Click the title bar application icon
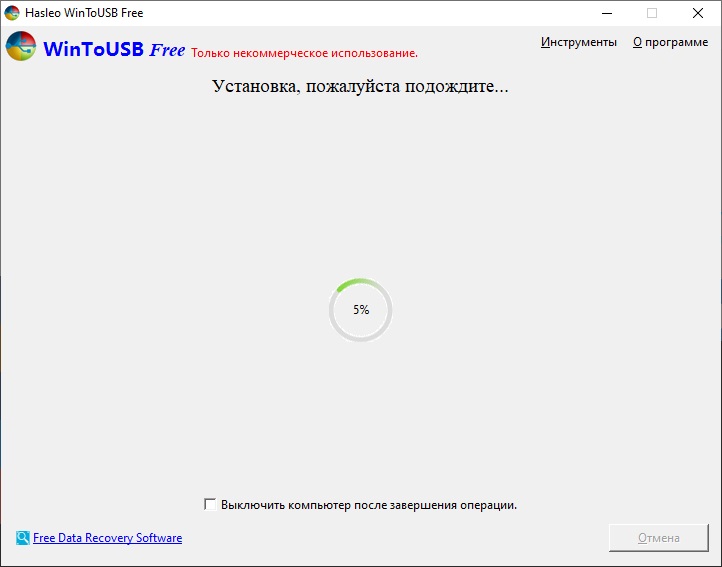This screenshot has width=722, height=567. [x=12, y=13]
